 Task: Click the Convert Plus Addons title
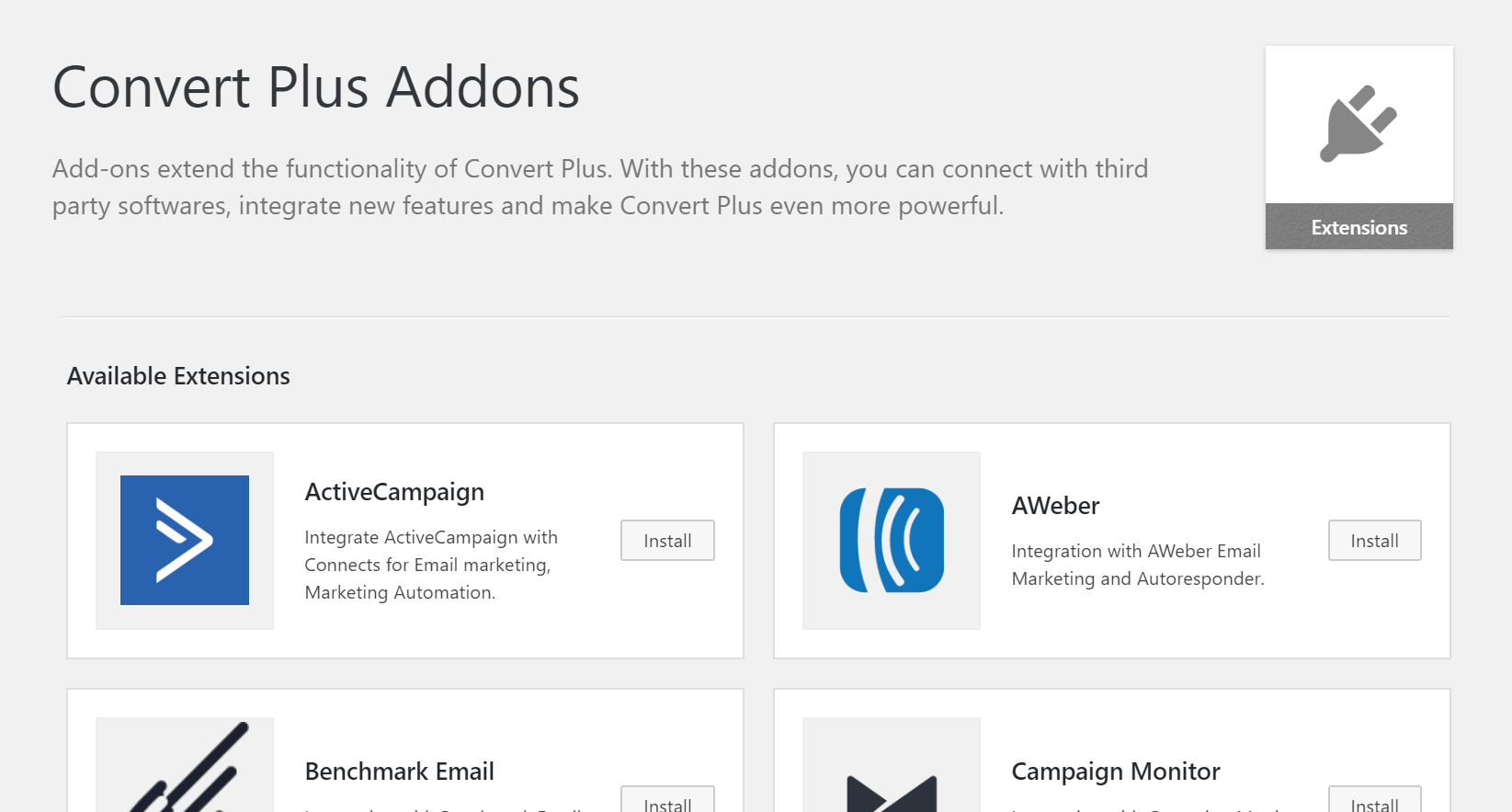coord(315,87)
